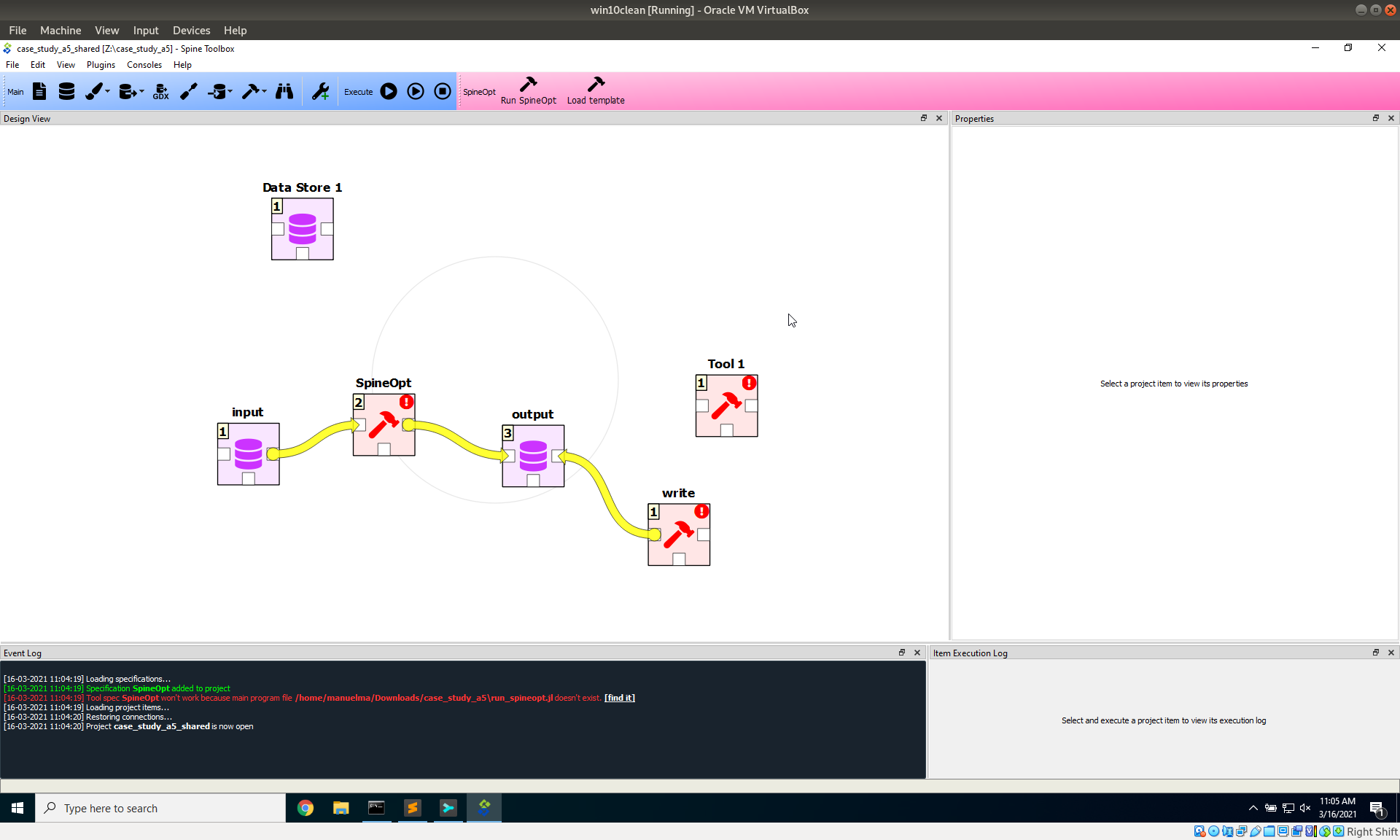Click the find it link in Event Log
The image size is (1400, 840).
(619, 698)
